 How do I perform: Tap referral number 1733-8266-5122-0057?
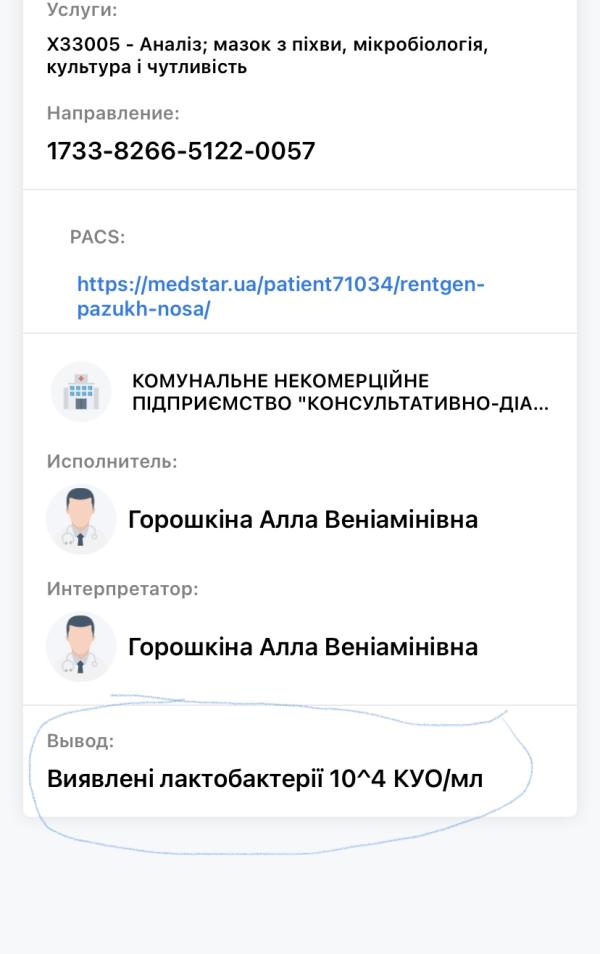(181, 151)
